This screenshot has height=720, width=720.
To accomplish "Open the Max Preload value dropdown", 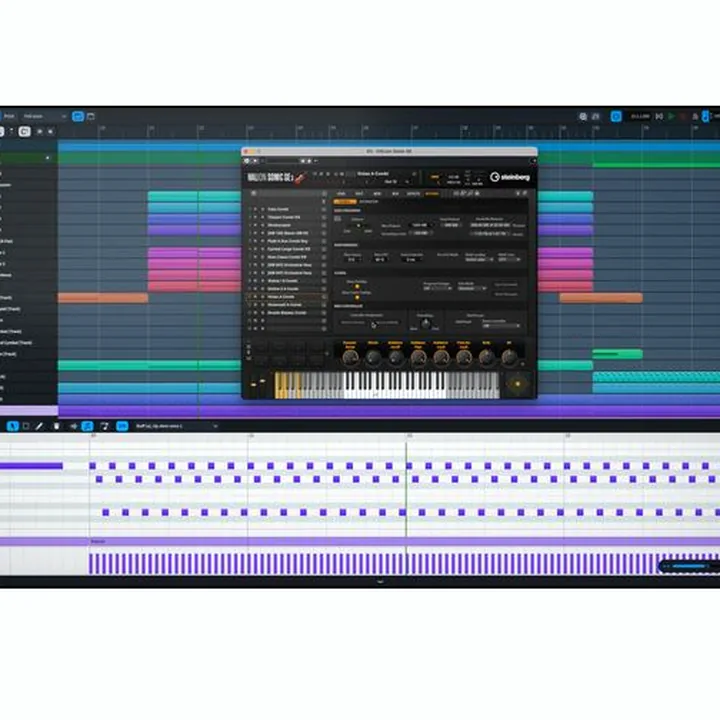I will [x=421, y=225].
